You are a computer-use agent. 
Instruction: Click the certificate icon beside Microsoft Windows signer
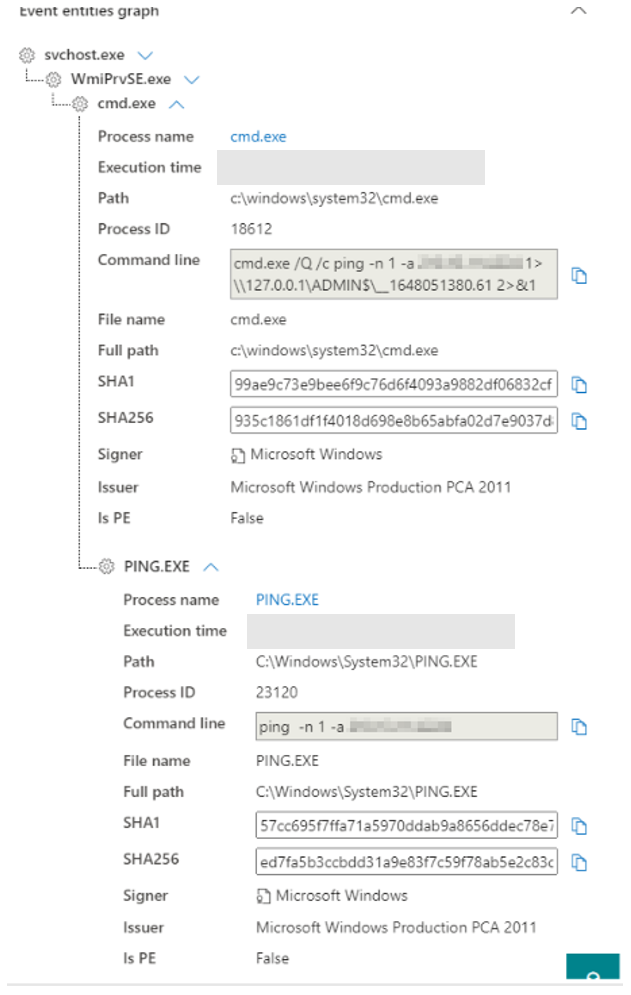coord(237,454)
